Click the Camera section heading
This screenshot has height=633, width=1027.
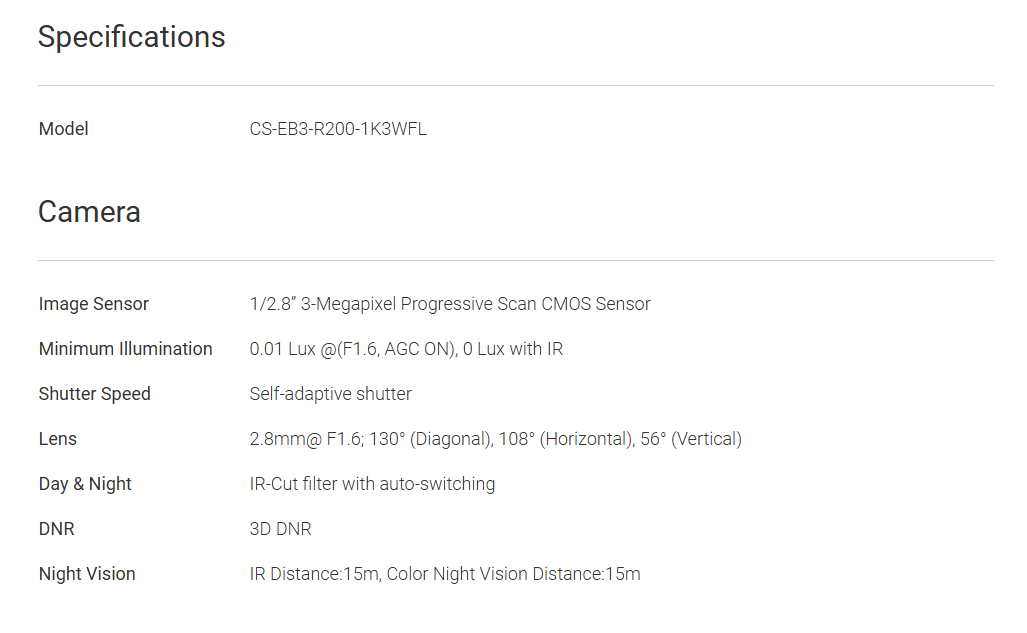pos(89,212)
